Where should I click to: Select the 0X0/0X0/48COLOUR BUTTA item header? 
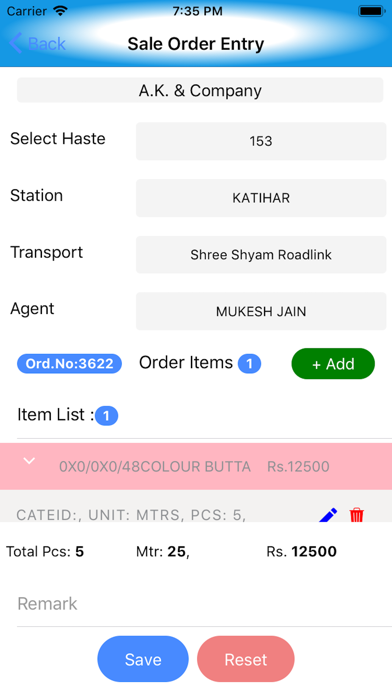[x=196, y=467]
